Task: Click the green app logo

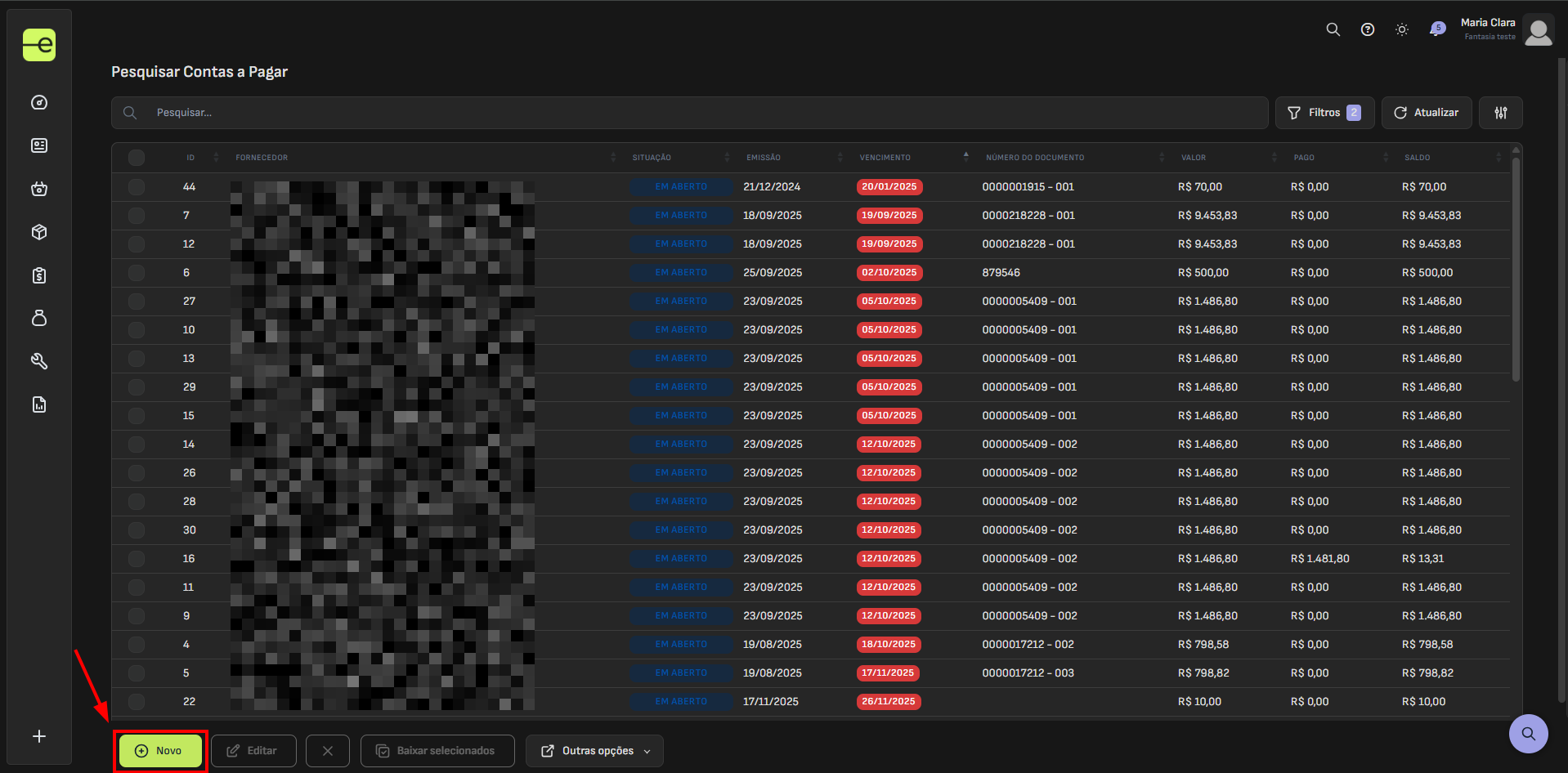Action: pos(39,45)
